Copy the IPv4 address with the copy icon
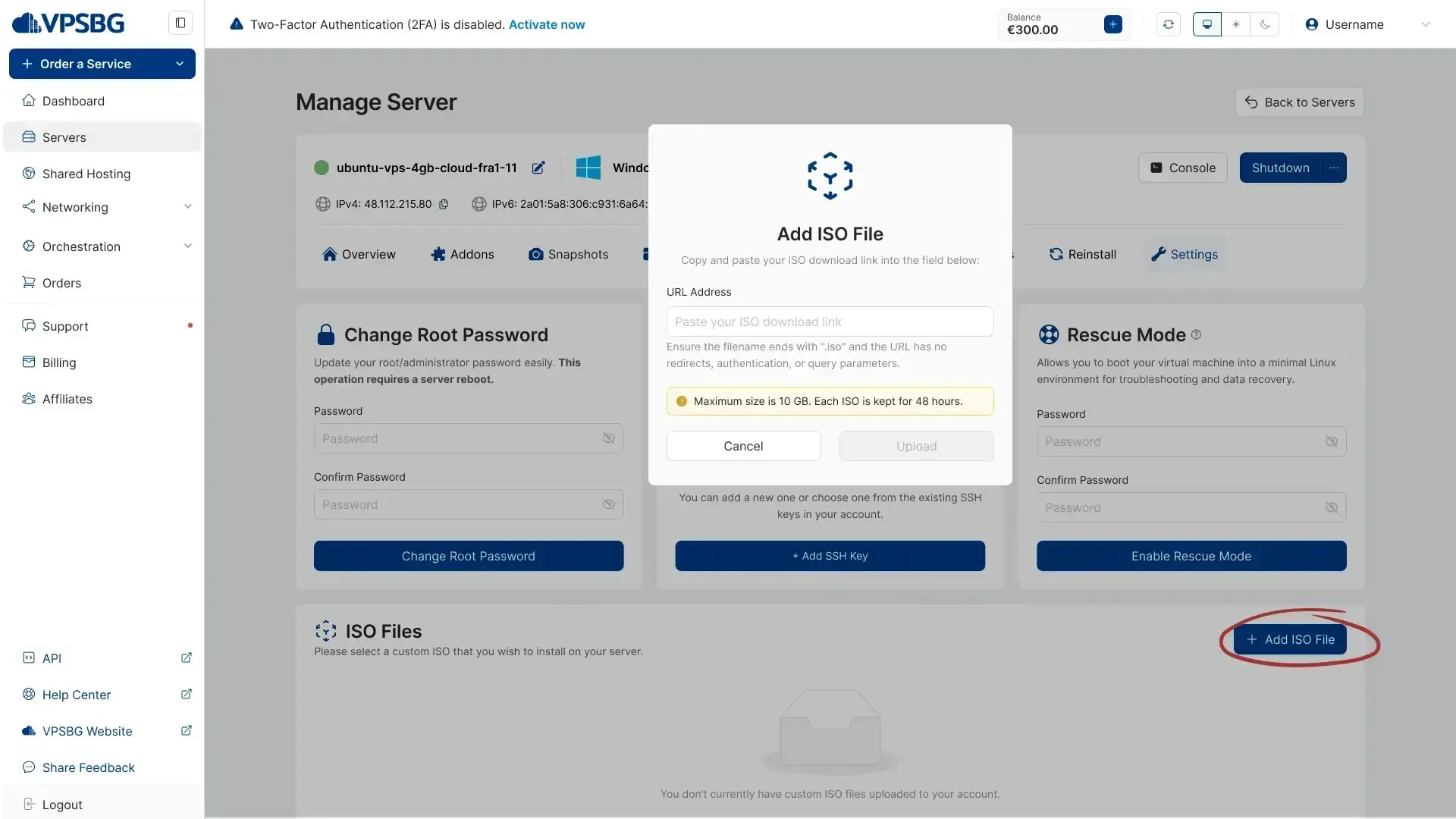The height and width of the screenshot is (819, 1456). pyautogui.click(x=444, y=204)
